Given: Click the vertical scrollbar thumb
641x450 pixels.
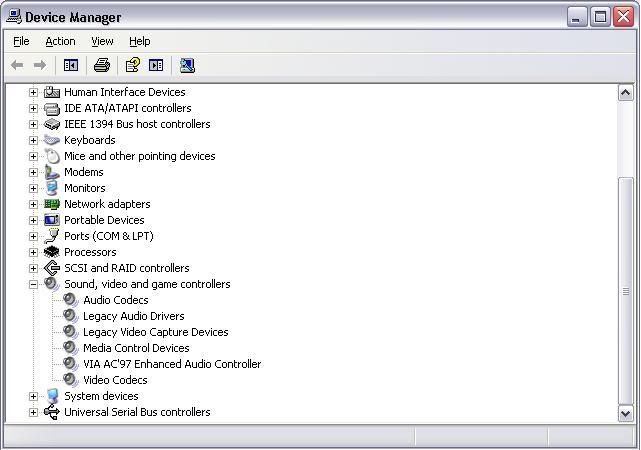Looking at the screenshot, I should (x=625, y=291).
